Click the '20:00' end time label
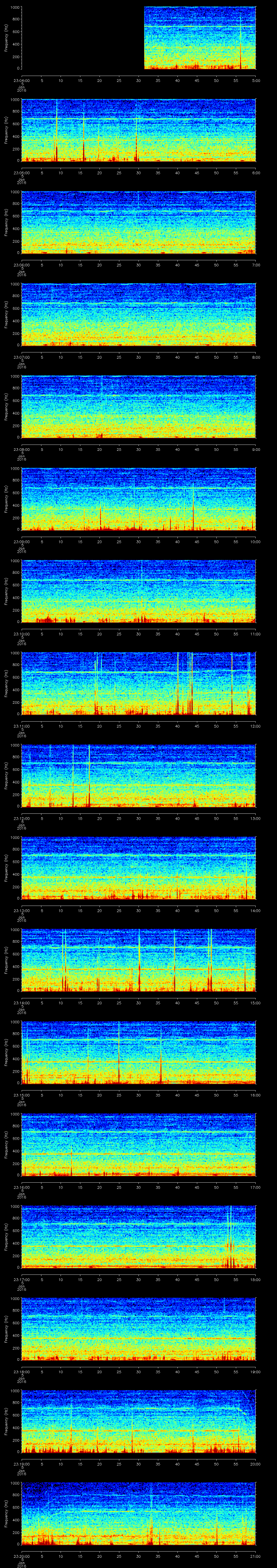Screen dimensions: 277x1568 pyautogui.click(x=256, y=1464)
